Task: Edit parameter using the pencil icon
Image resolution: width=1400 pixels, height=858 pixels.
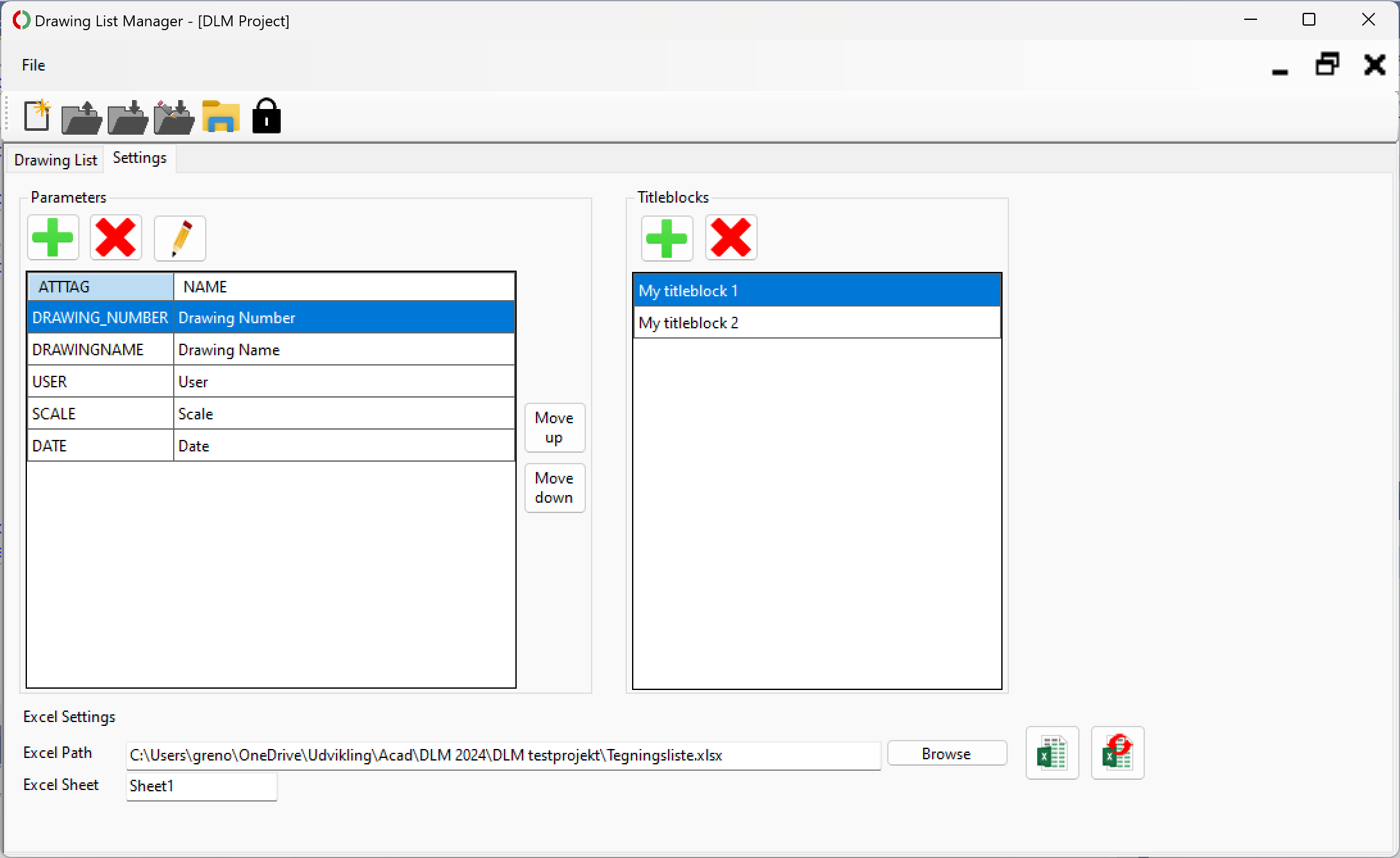Action: pos(180,239)
